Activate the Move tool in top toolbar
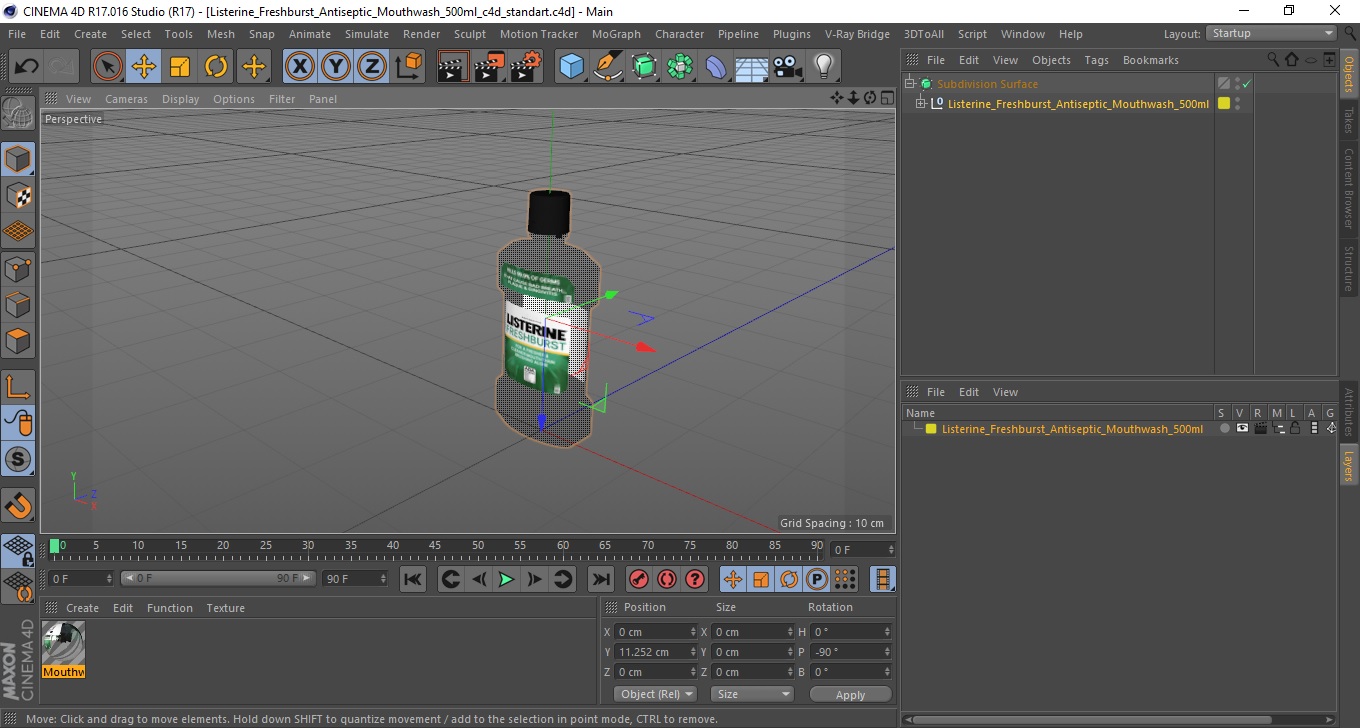The width and height of the screenshot is (1360, 728). pyautogui.click(x=144, y=67)
